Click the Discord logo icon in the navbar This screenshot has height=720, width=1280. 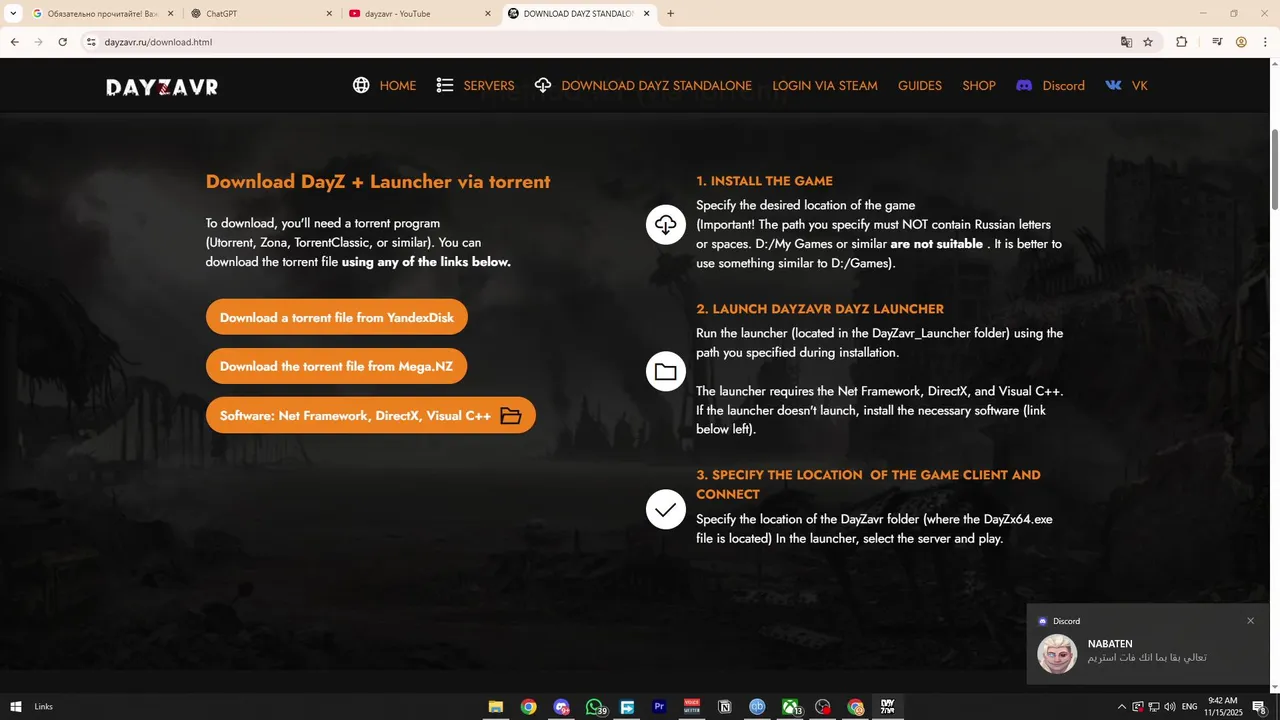[x=1024, y=85]
